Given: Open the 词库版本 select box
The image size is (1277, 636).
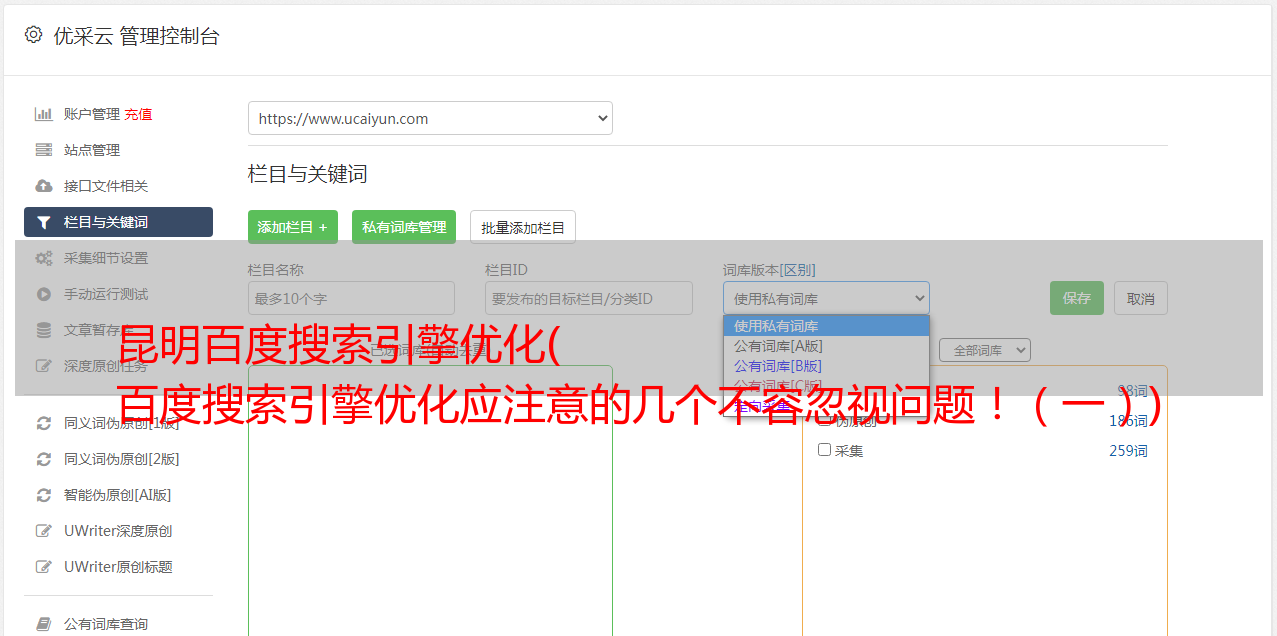Looking at the screenshot, I should [826, 298].
